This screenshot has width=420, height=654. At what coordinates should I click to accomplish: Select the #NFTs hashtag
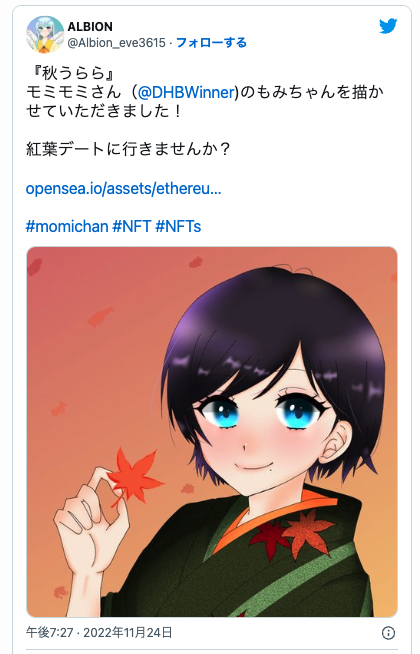click(x=178, y=226)
